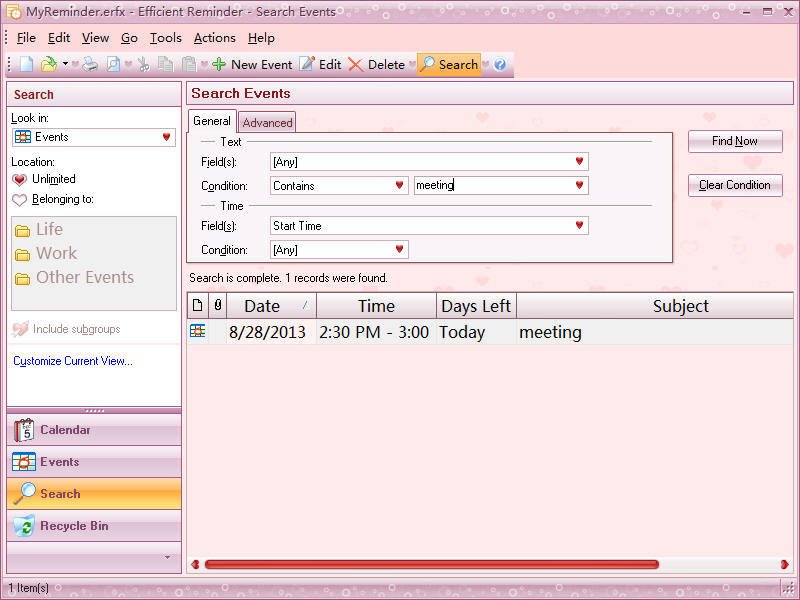Click the new document toolbar icon
Viewport: 800px width, 600px height.
click(x=27, y=64)
